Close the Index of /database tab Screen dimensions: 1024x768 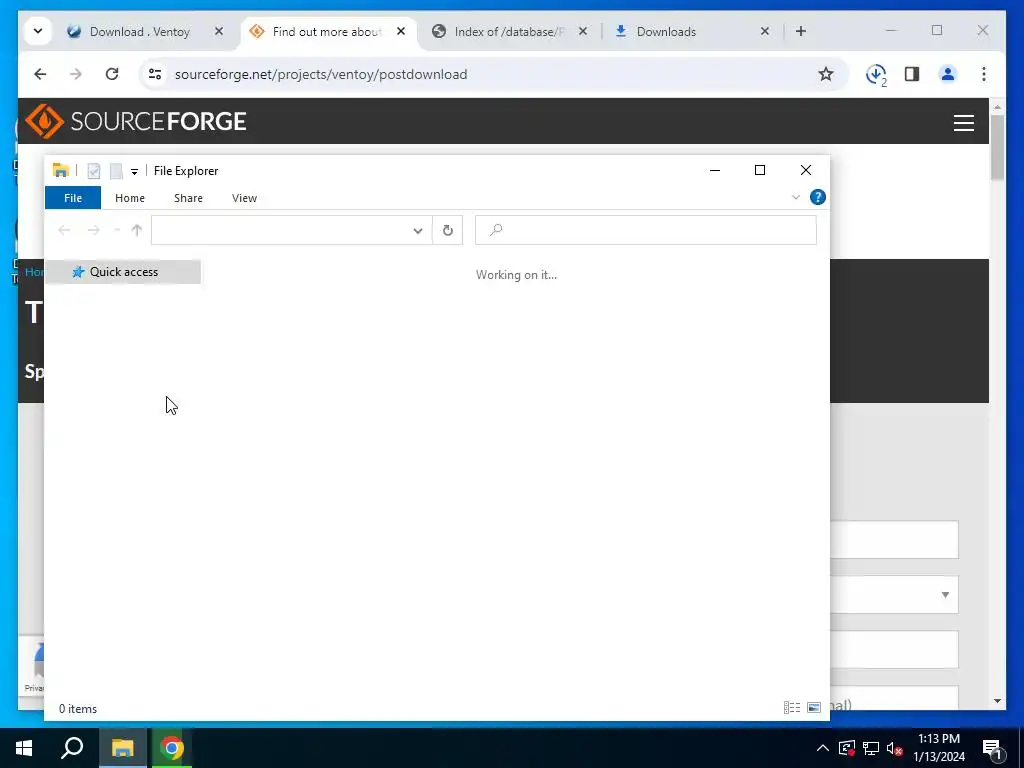[583, 31]
